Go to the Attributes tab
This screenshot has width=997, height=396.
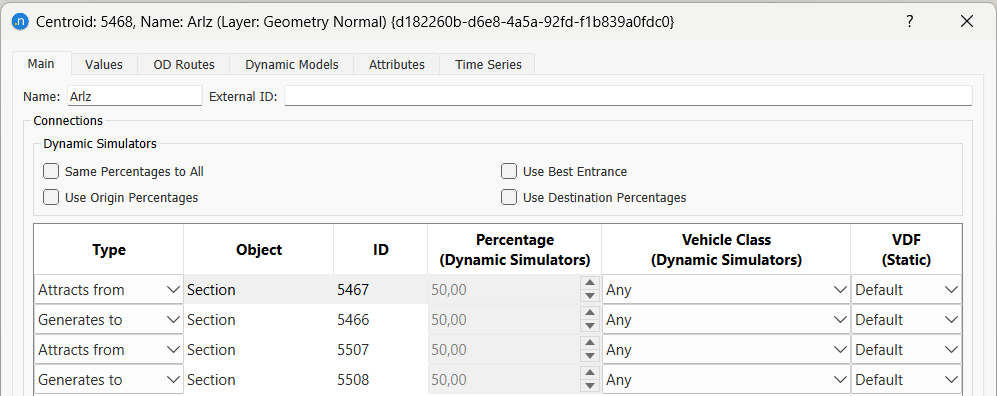click(x=397, y=64)
